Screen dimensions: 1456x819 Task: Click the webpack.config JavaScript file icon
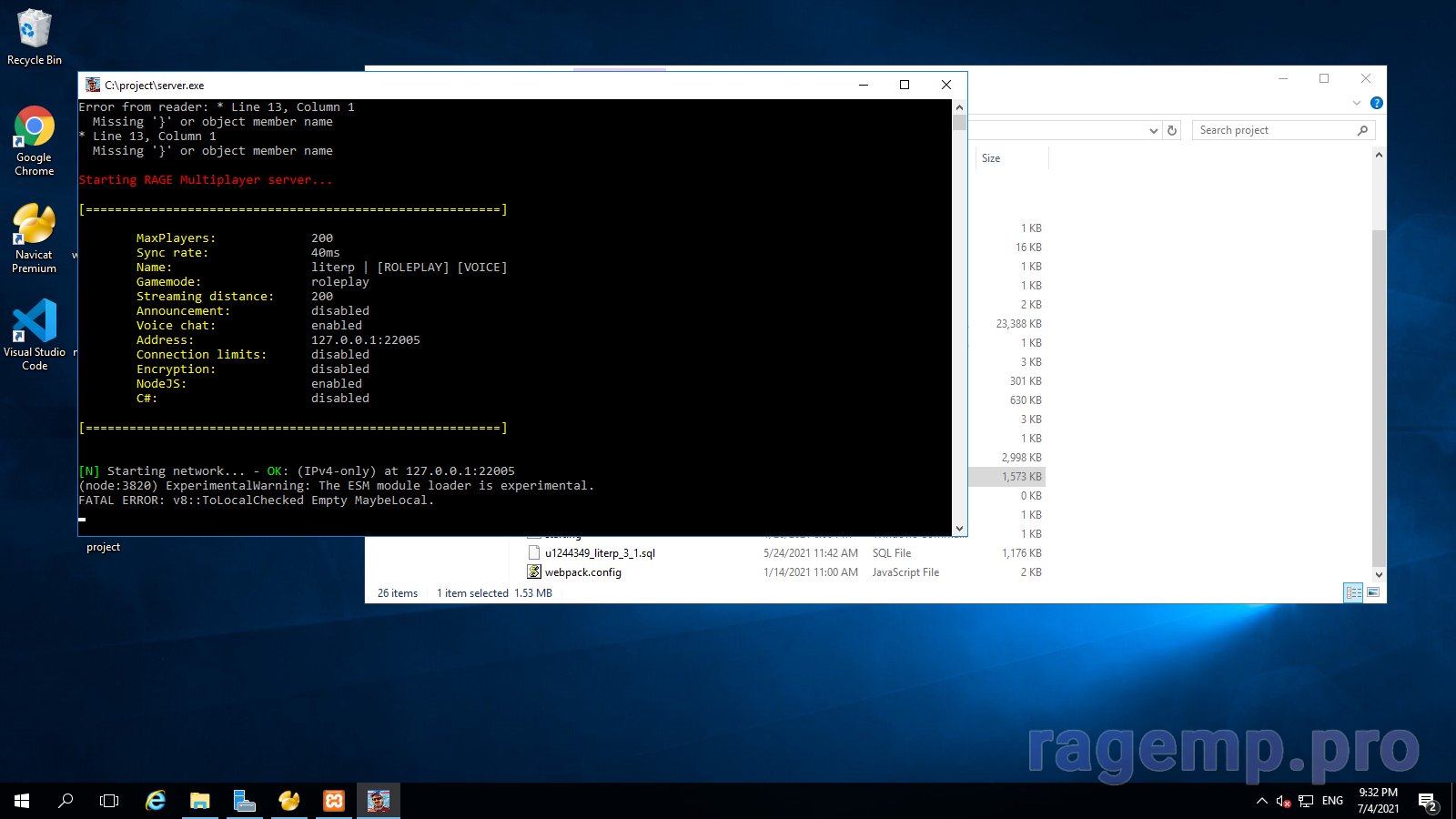coord(534,572)
